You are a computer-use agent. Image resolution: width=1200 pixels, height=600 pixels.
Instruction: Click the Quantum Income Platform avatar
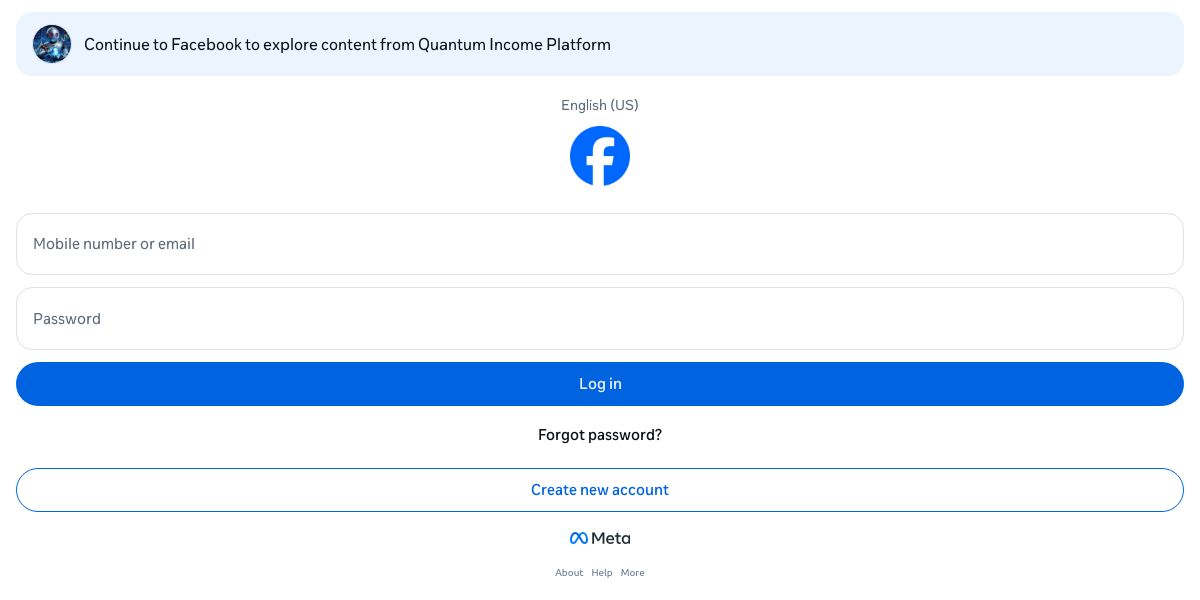52,44
